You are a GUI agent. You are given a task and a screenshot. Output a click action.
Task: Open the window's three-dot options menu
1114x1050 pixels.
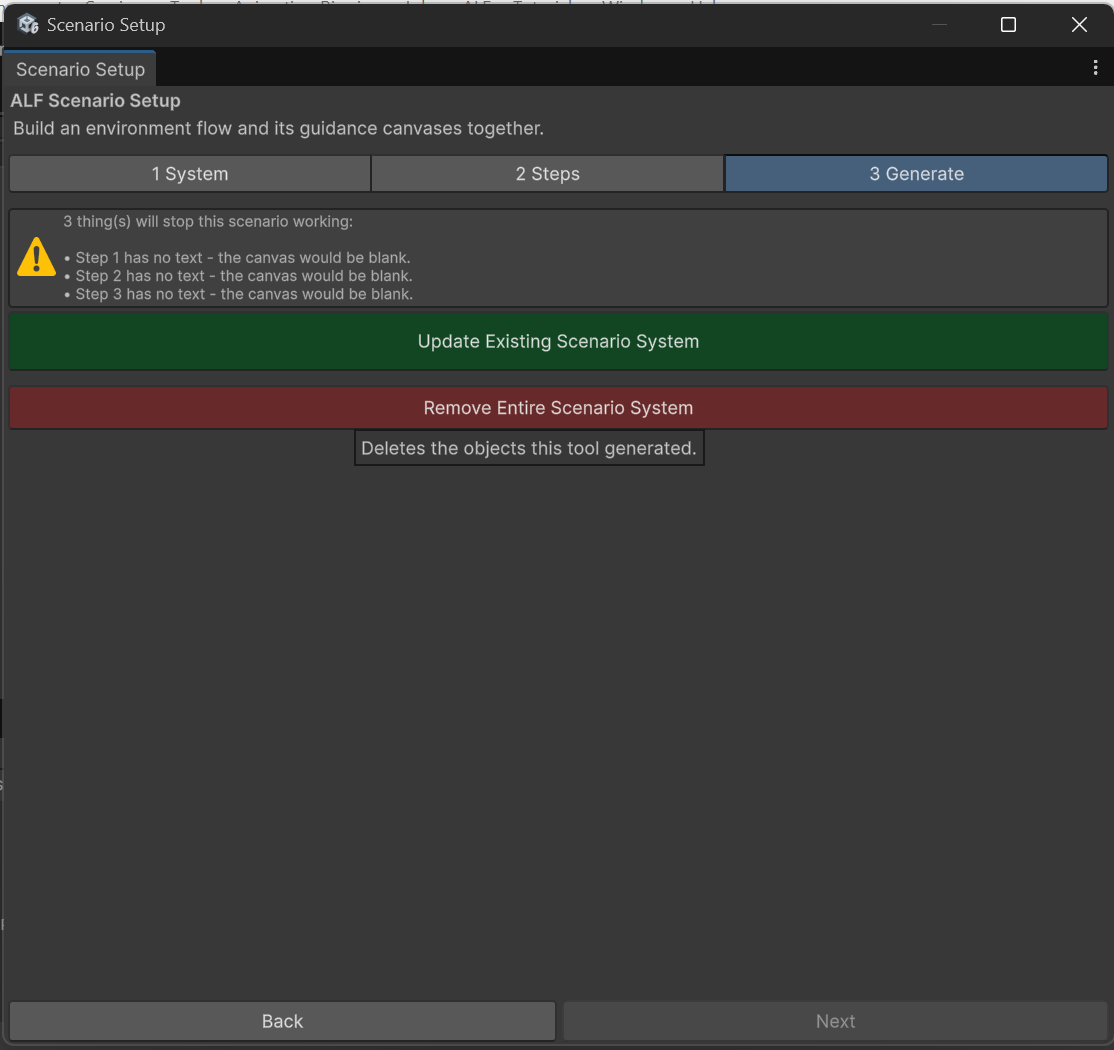pyautogui.click(x=1095, y=67)
